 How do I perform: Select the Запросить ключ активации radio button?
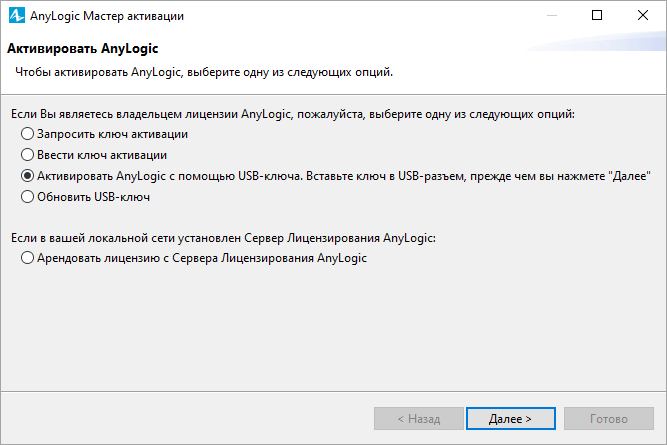[x=27, y=134]
